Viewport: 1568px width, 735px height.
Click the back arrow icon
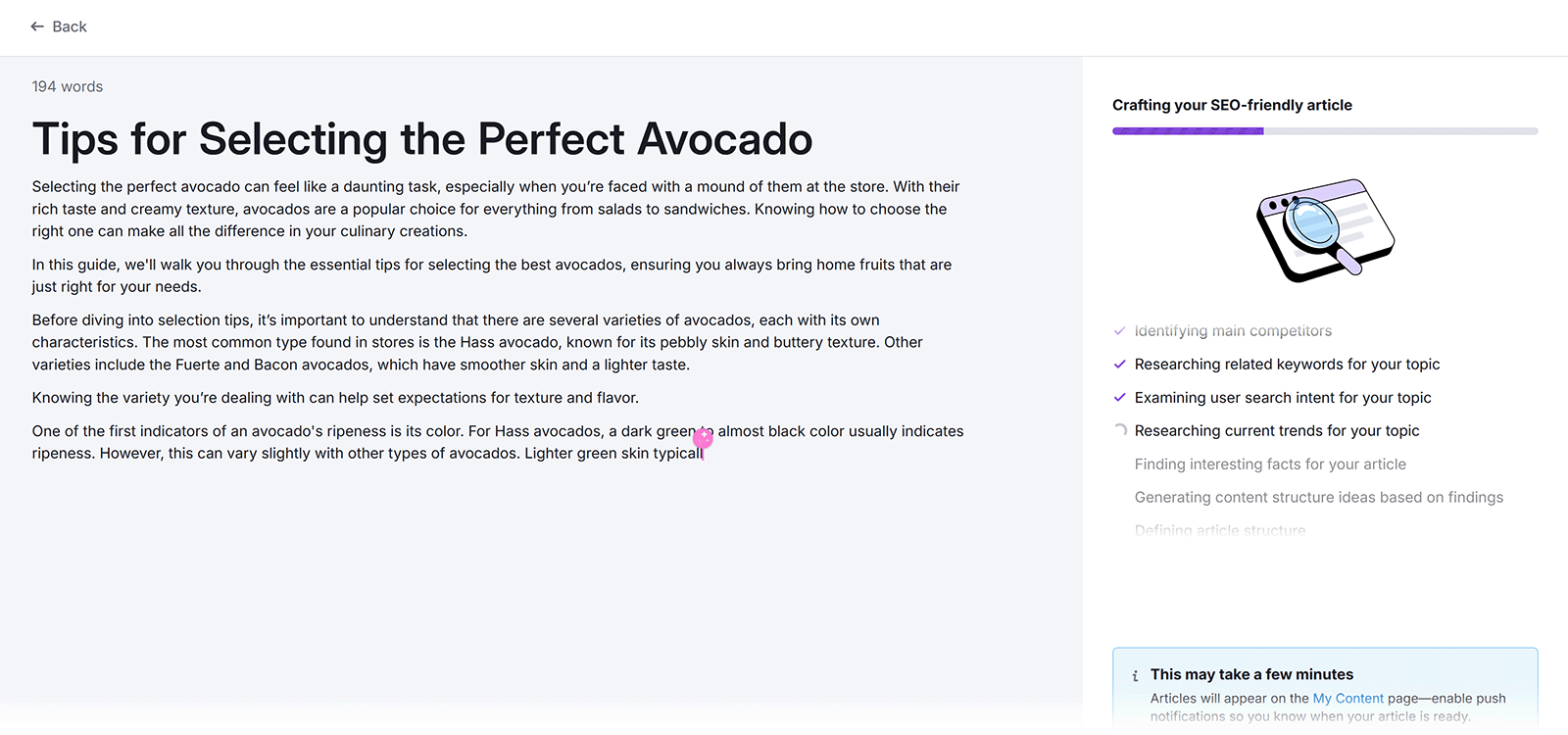coord(37,26)
